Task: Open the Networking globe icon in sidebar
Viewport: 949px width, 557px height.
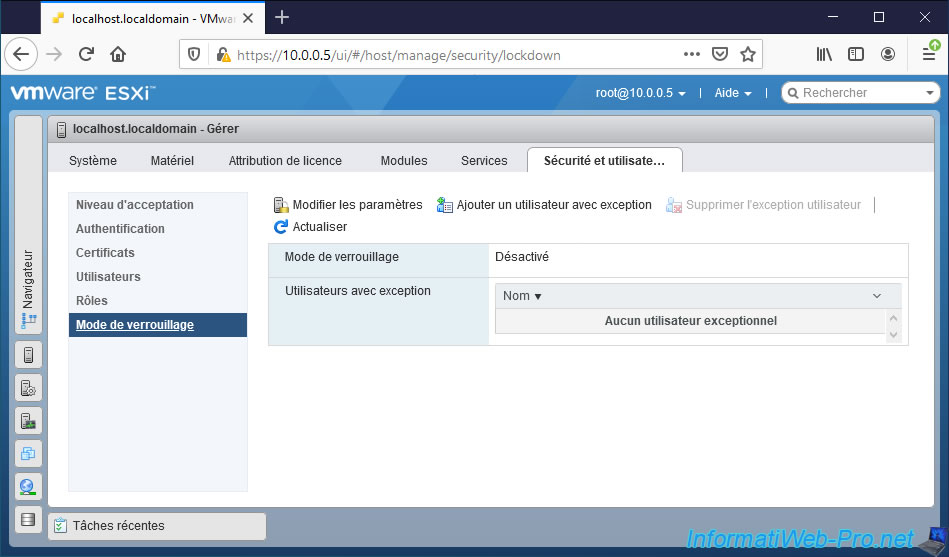Action: point(28,487)
